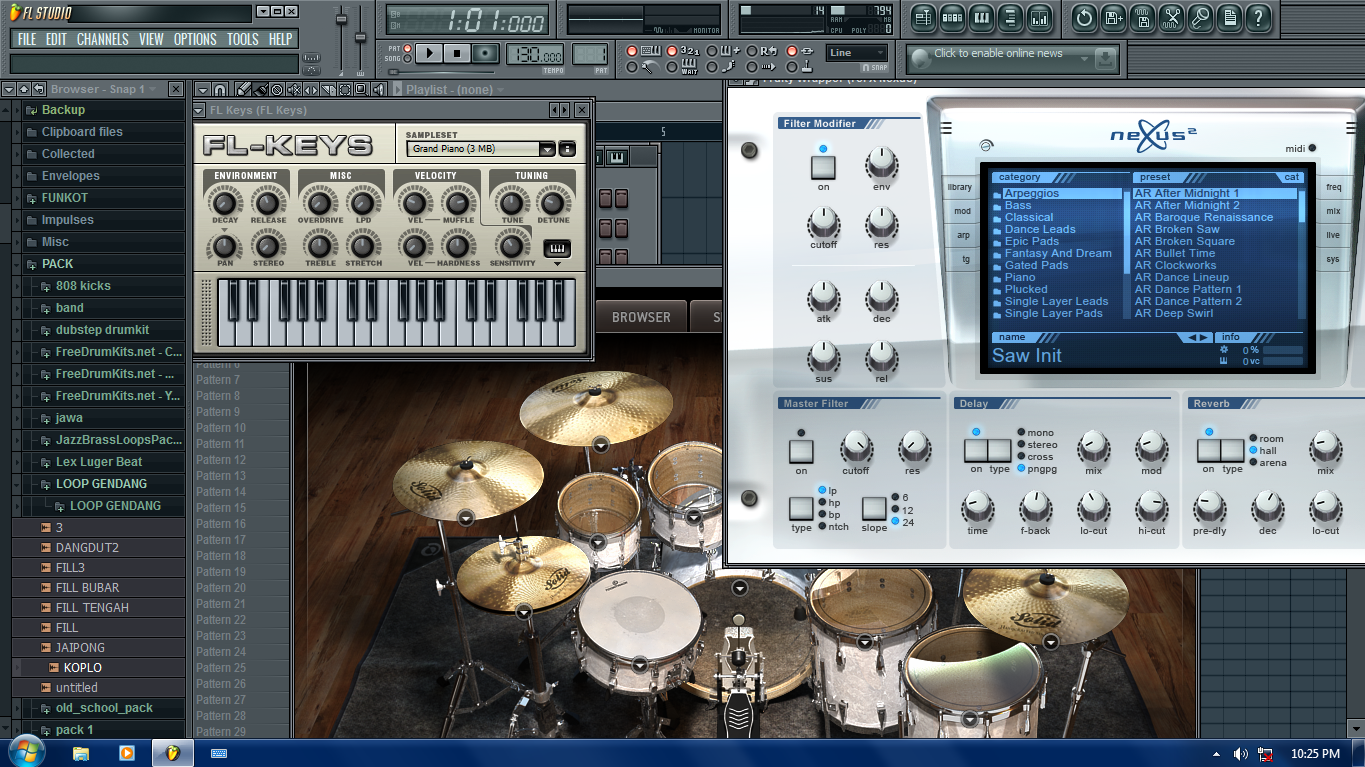Click the Play button in transport
1365x767 pixels.
point(430,53)
